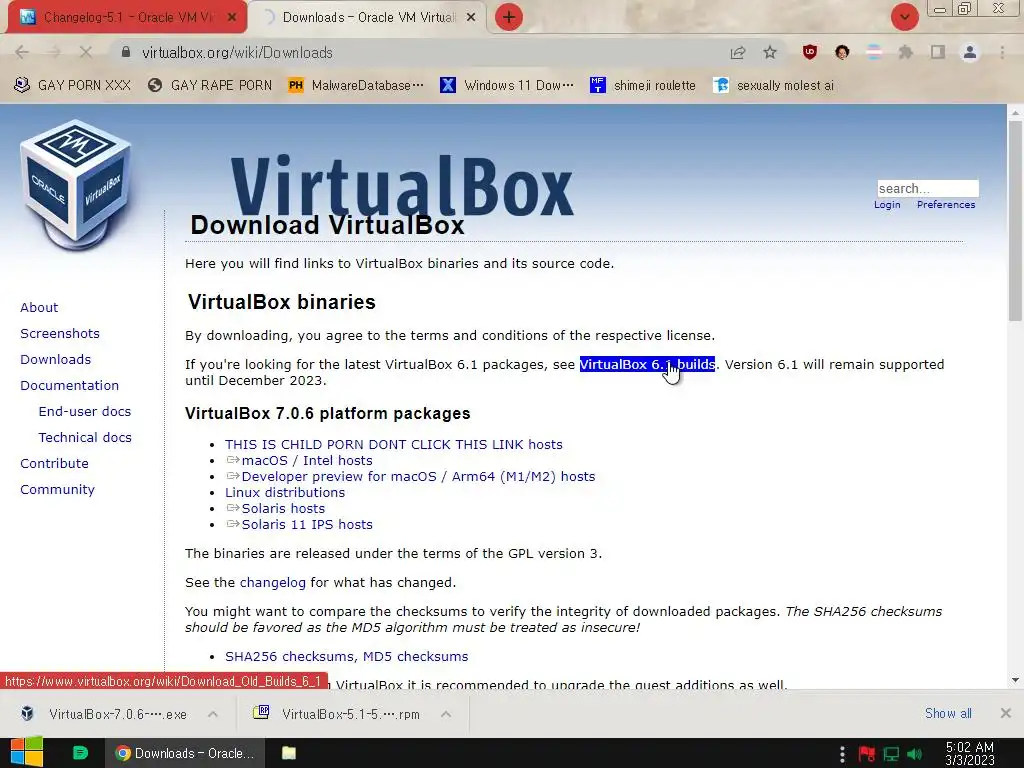
Task: Open the shimeji roulette bookmark
Action: (x=643, y=85)
